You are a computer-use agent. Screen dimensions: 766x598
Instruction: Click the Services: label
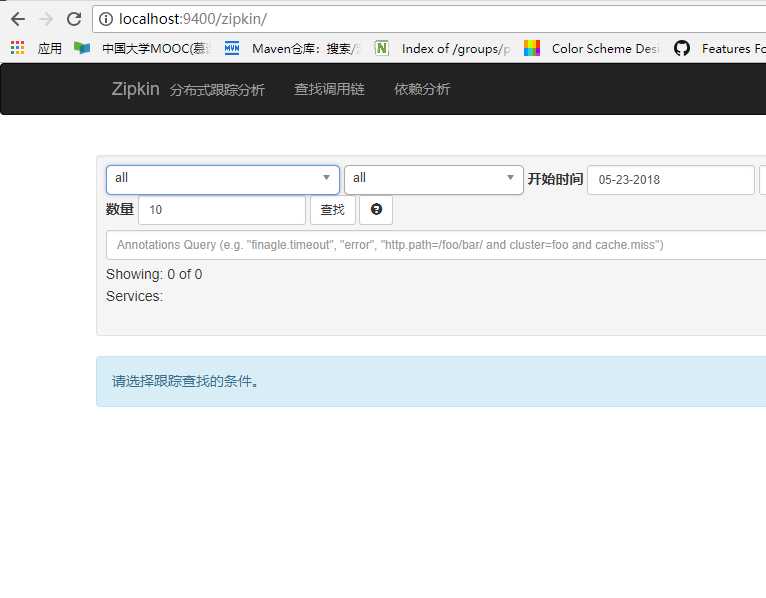click(134, 296)
